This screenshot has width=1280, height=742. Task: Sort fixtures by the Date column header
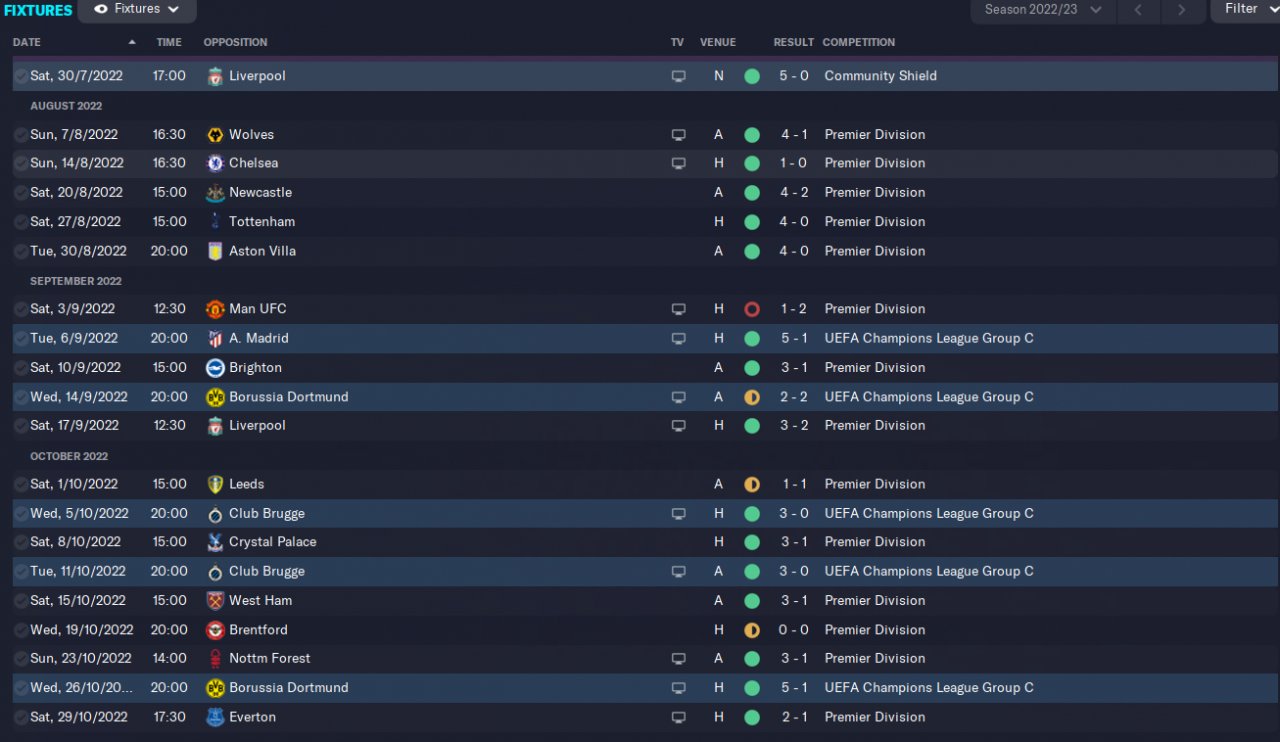tap(27, 42)
